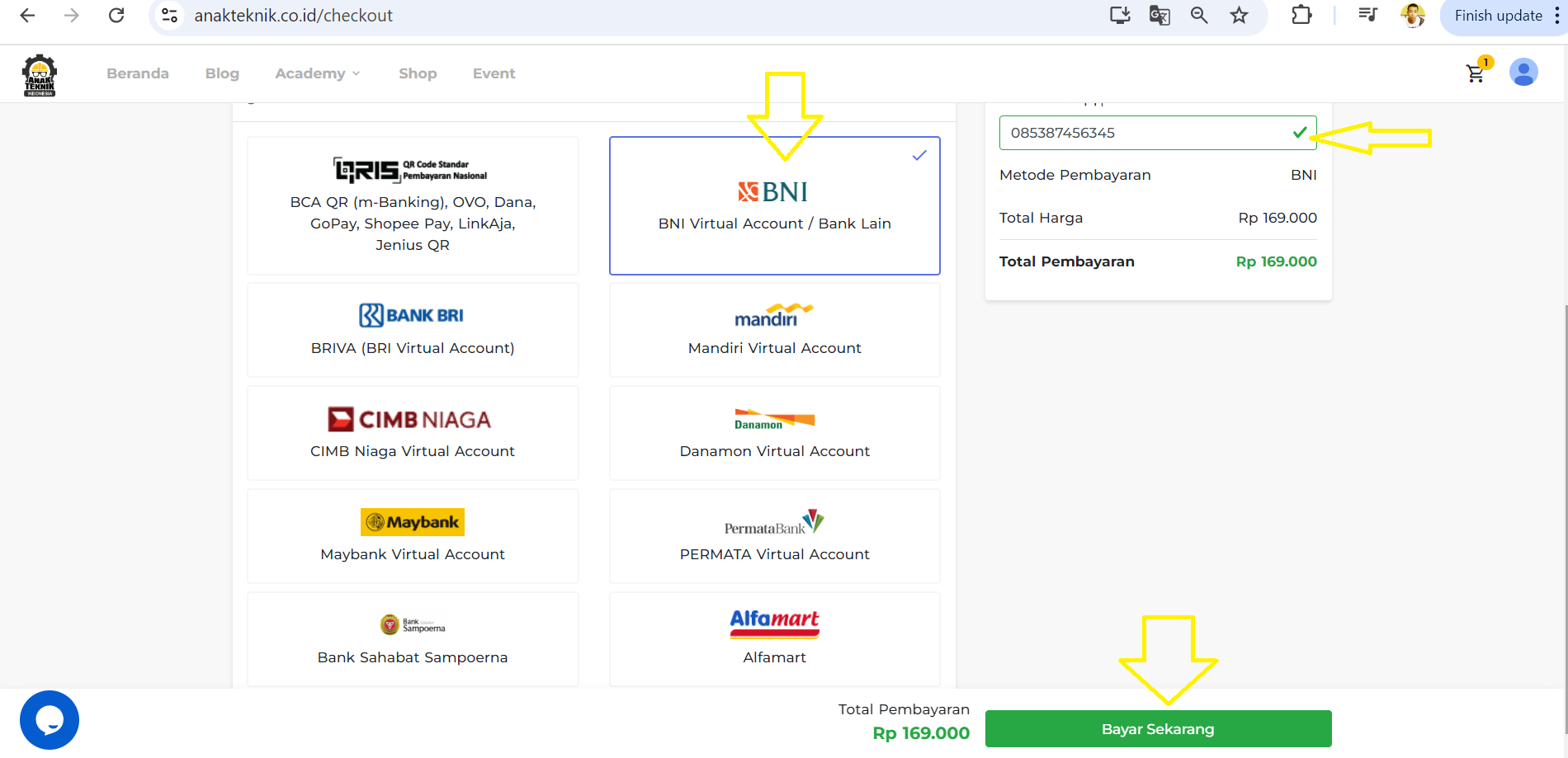Image resolution: width=1568 pixels, height=758 pixels.
Task: Select Maybank Virtual Account
Action: click(413, 536)
